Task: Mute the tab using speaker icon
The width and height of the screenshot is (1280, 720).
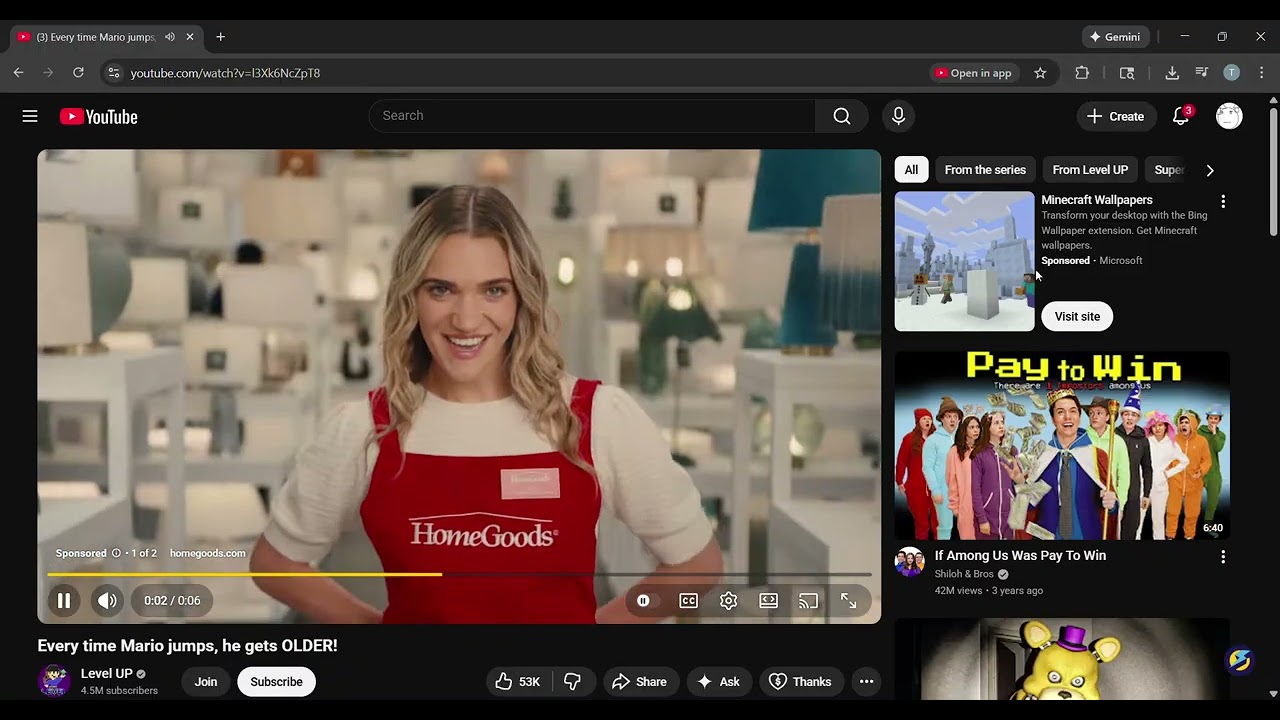Action: click(169, 37)
